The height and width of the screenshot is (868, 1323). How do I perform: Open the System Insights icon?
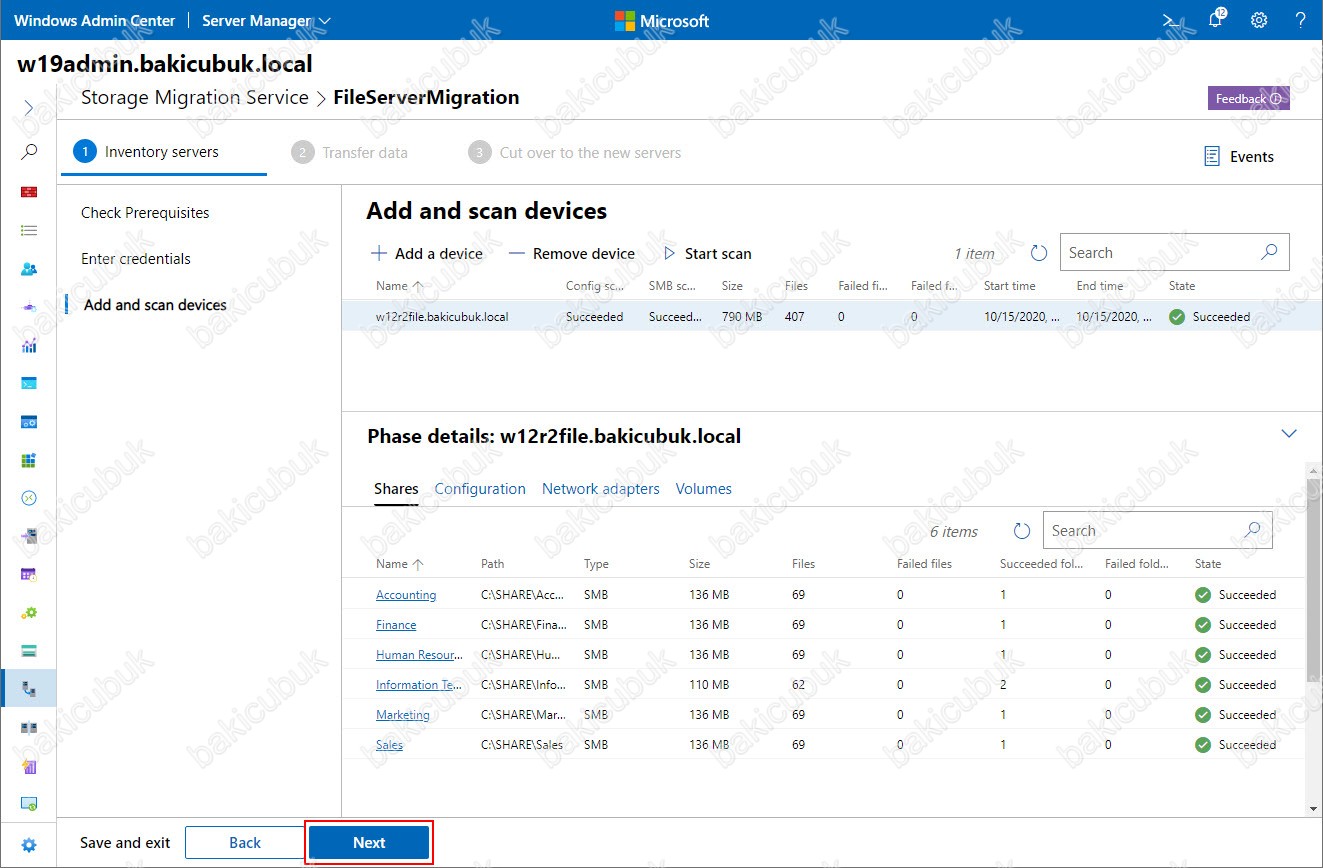coord(29,766)
